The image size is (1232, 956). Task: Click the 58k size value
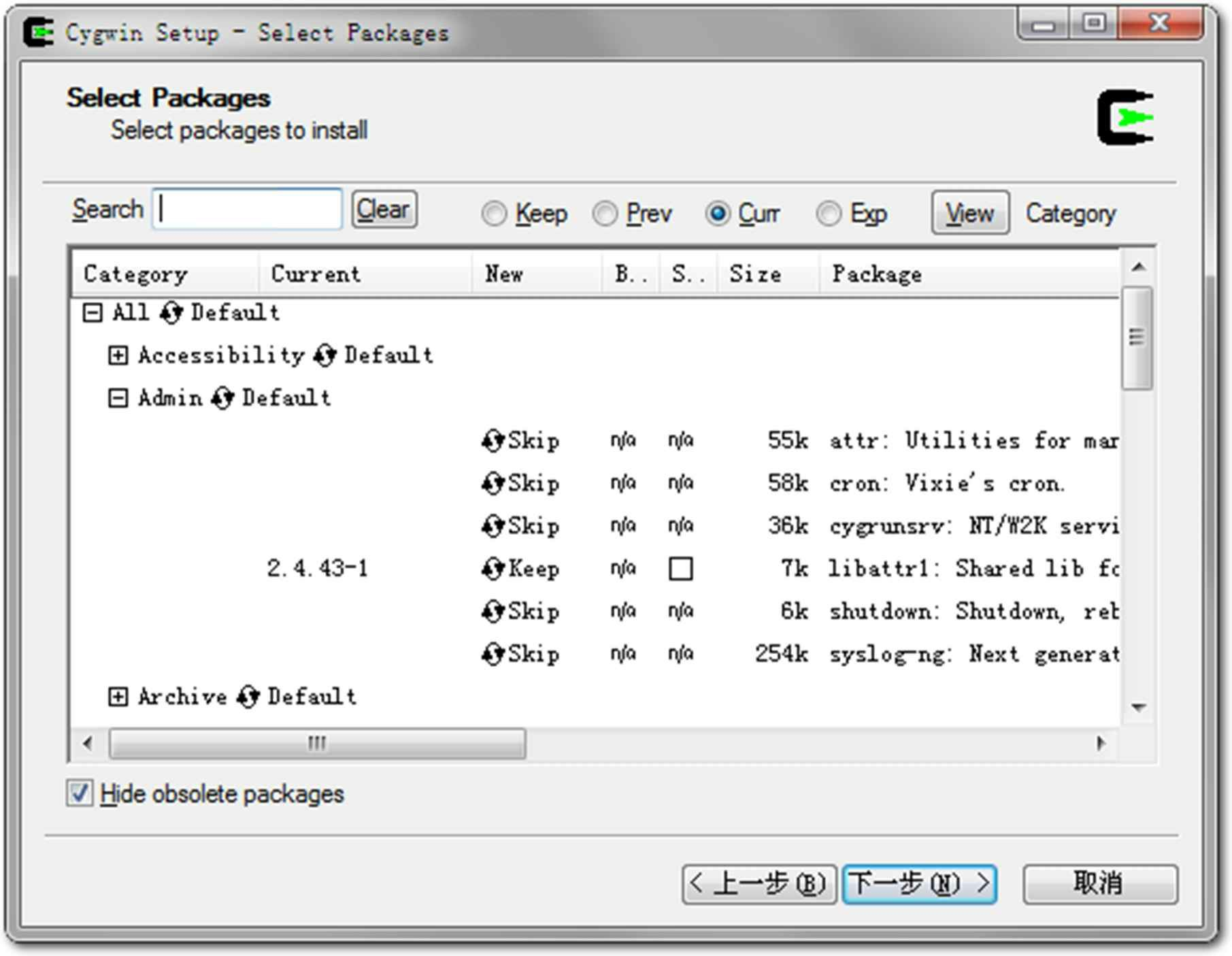(788, 484)
